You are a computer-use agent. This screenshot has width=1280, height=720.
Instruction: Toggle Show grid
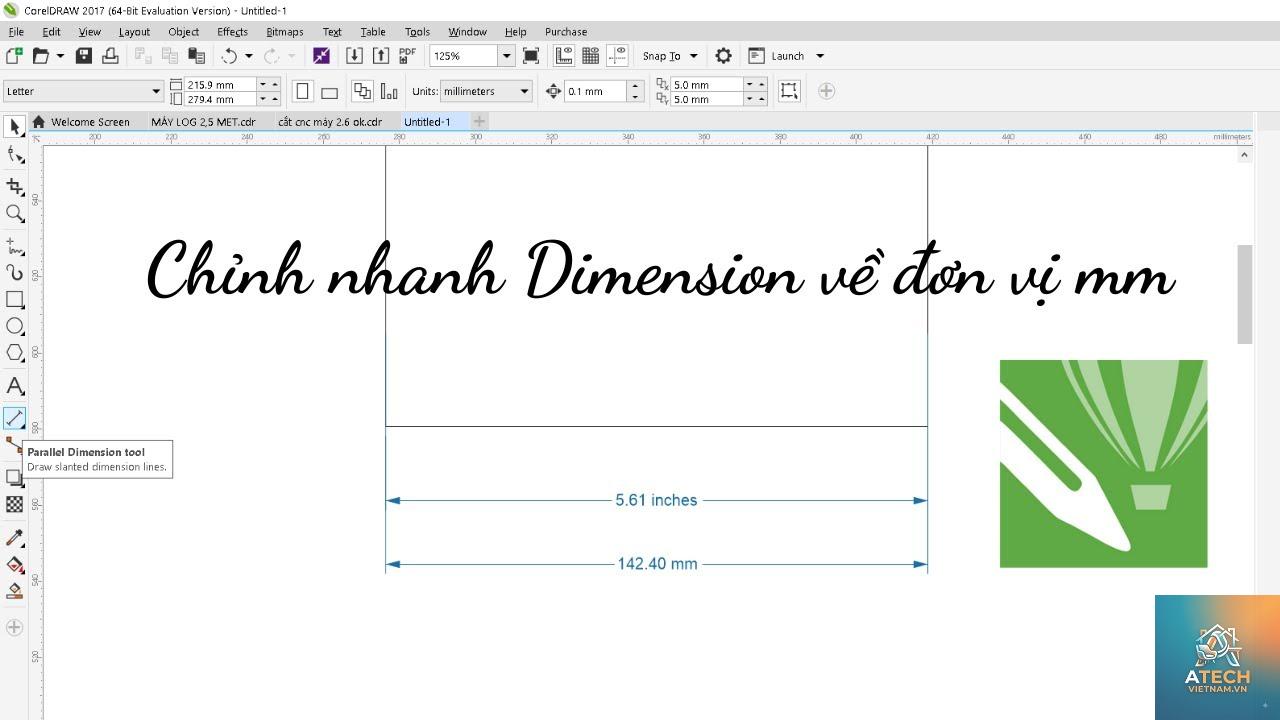pyautogui.click(x=591, y=56)
